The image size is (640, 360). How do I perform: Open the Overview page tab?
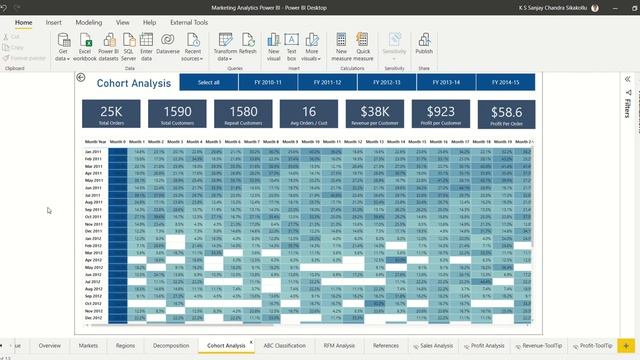tap(49, 346)
